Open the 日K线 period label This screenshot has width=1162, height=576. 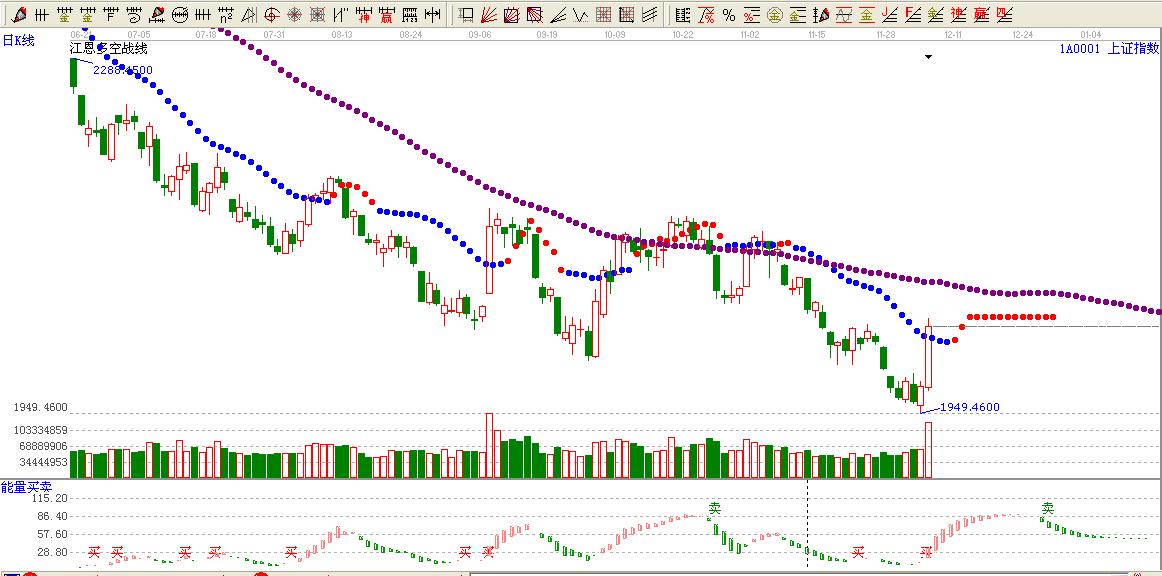click(18, 40)
